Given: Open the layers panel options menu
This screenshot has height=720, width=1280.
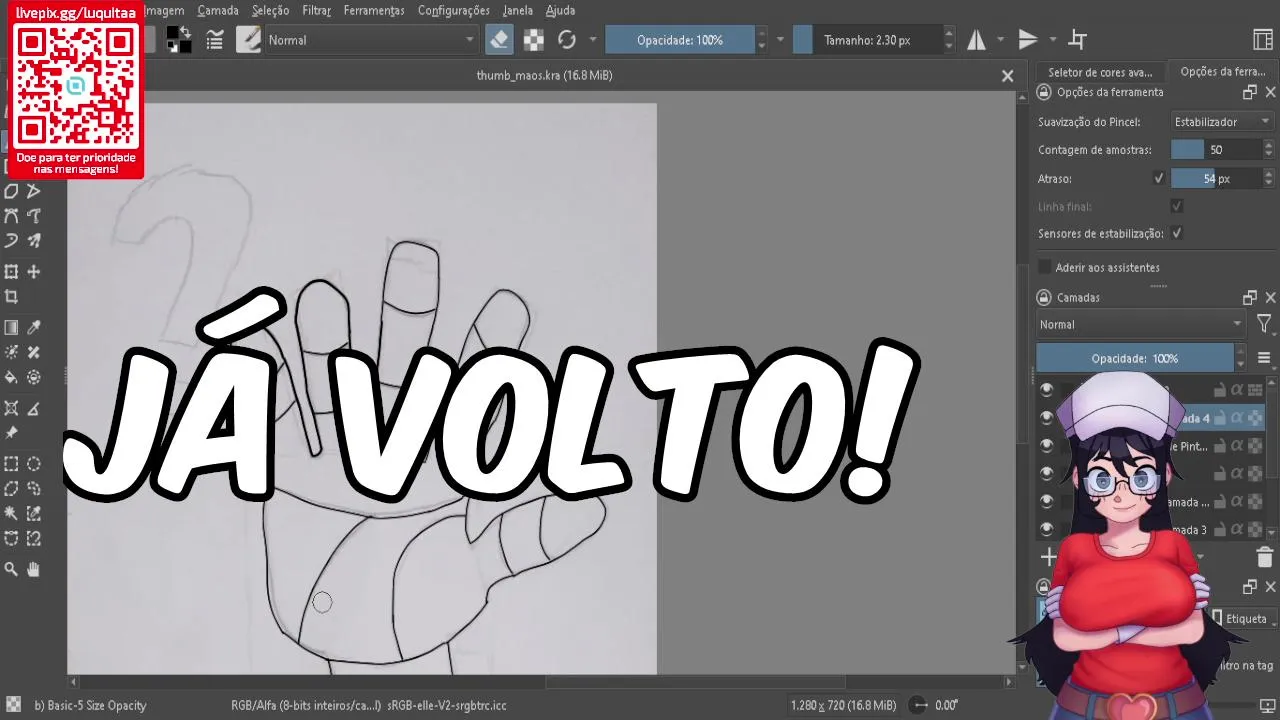Looking at the screenshot, I should click(1264, 358).
